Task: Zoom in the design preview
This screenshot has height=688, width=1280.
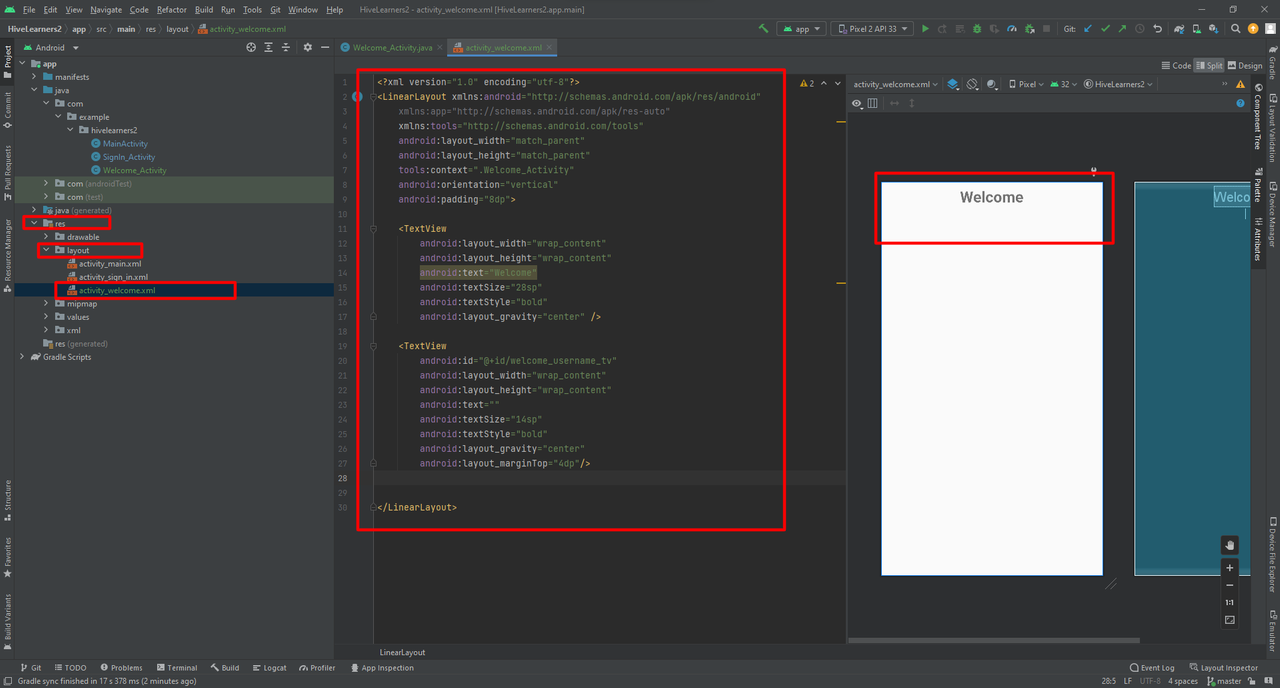Action: coord(1230,568)
